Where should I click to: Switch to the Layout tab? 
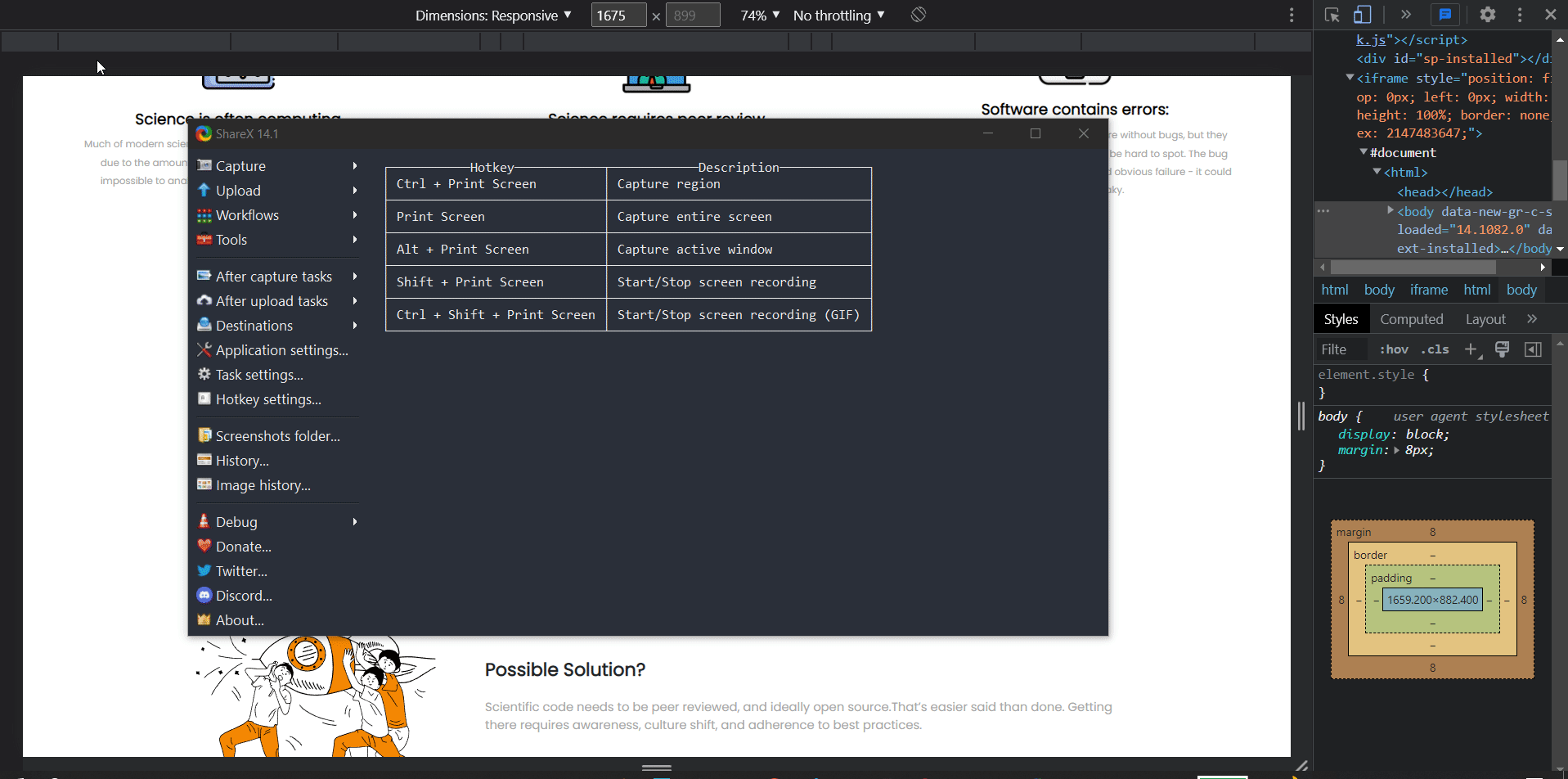pos(1485,319)
